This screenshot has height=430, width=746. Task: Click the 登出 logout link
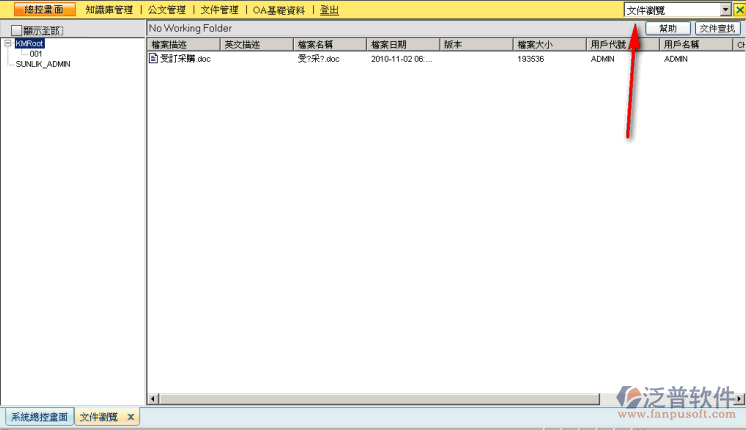tap(329, 10)
